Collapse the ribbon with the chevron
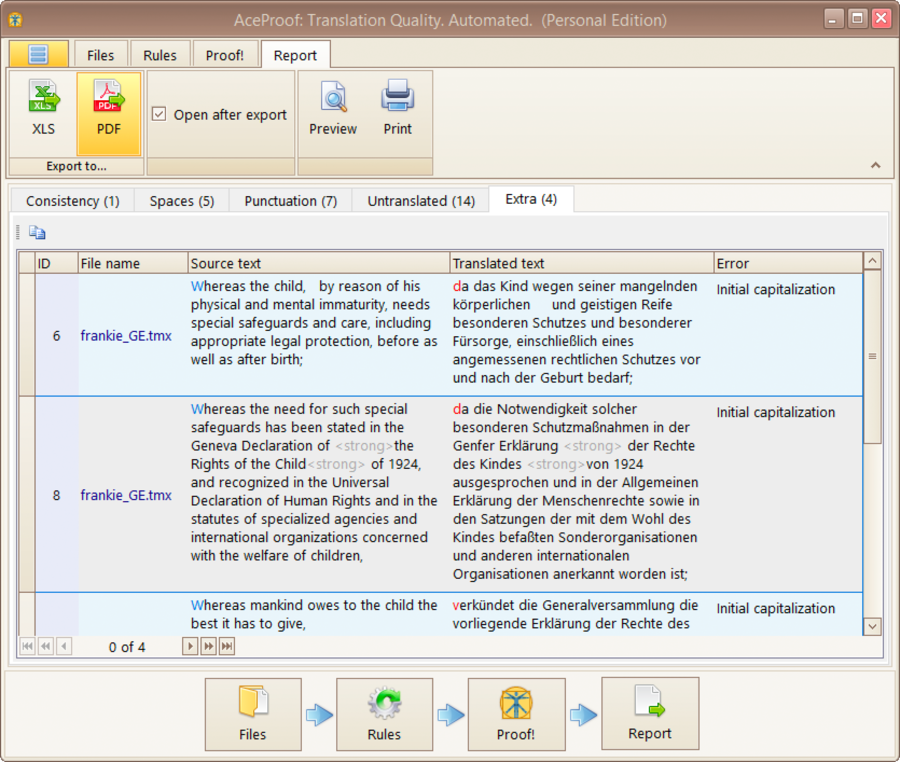This screenshot has width=900, height=762. (x=875, y=165)
